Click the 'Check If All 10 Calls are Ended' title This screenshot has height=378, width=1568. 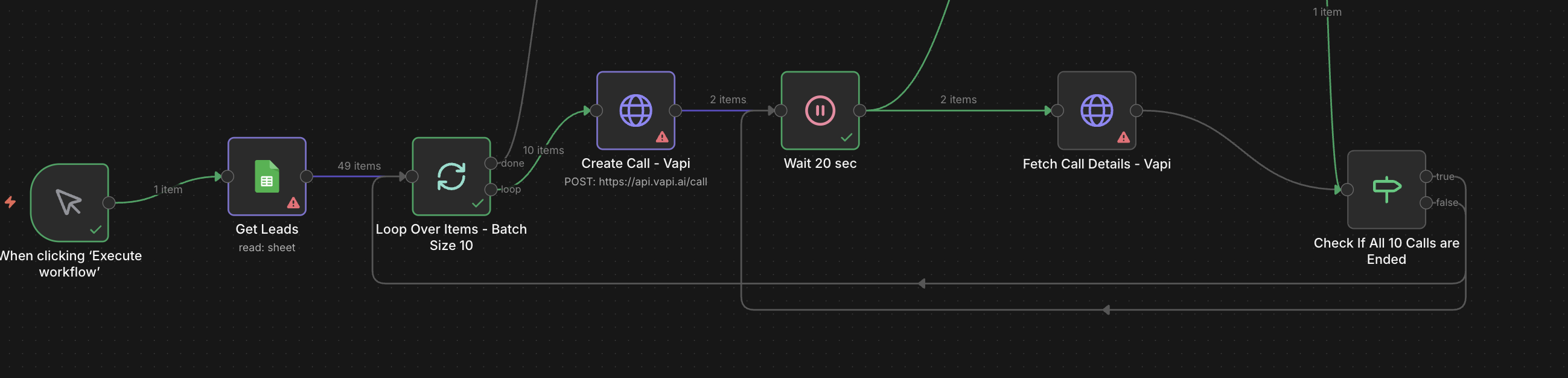click(1386, 251)
